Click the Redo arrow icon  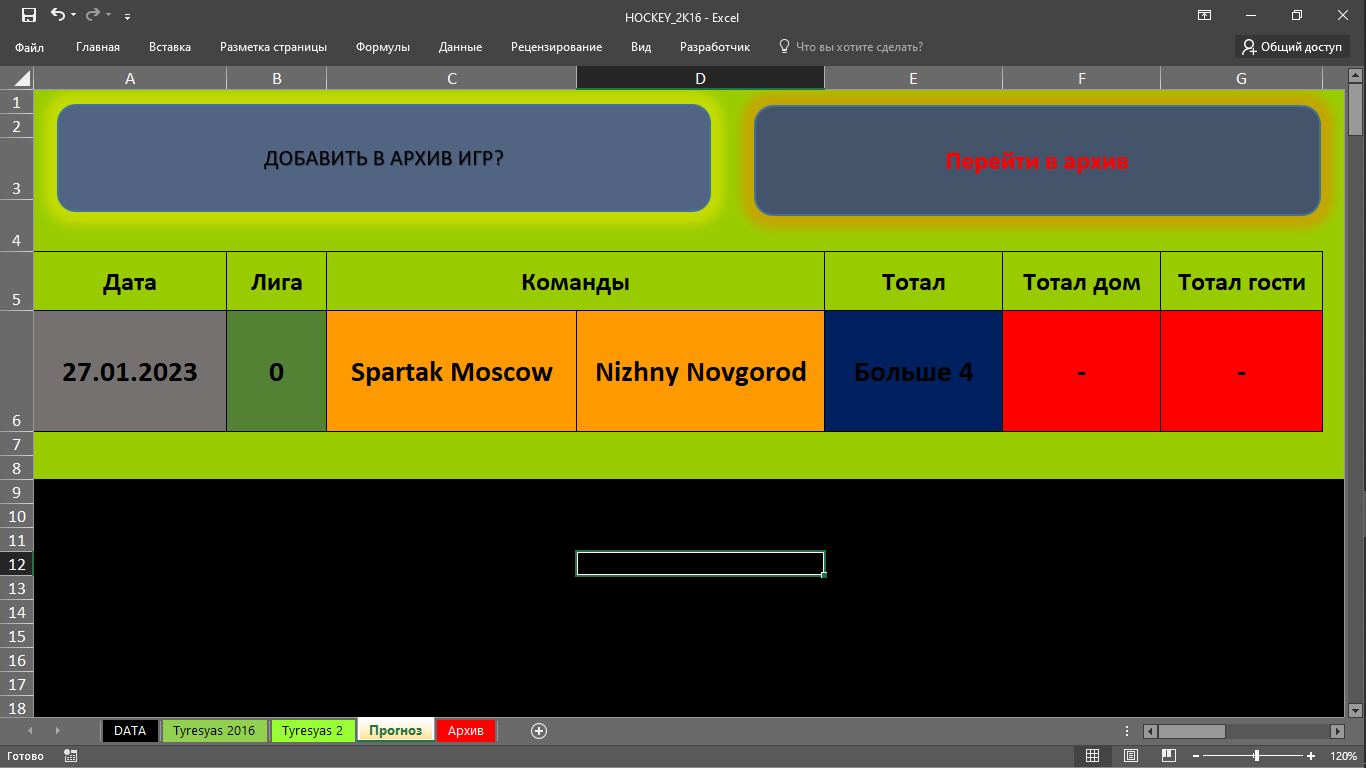pos(92,15)
